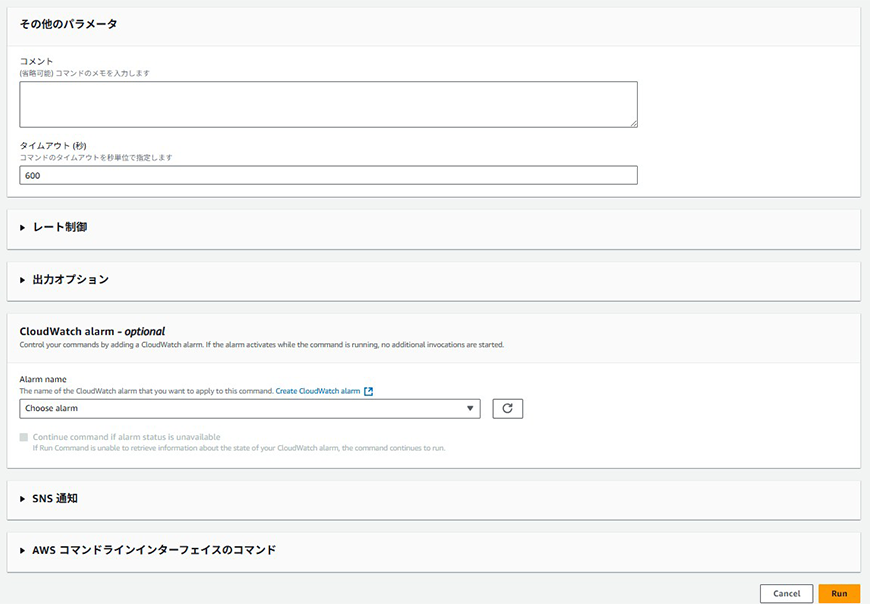Screen dimensions: 870x604
Task: Click the triangle arrow next to 出力オプション
Action: (23, 280)
